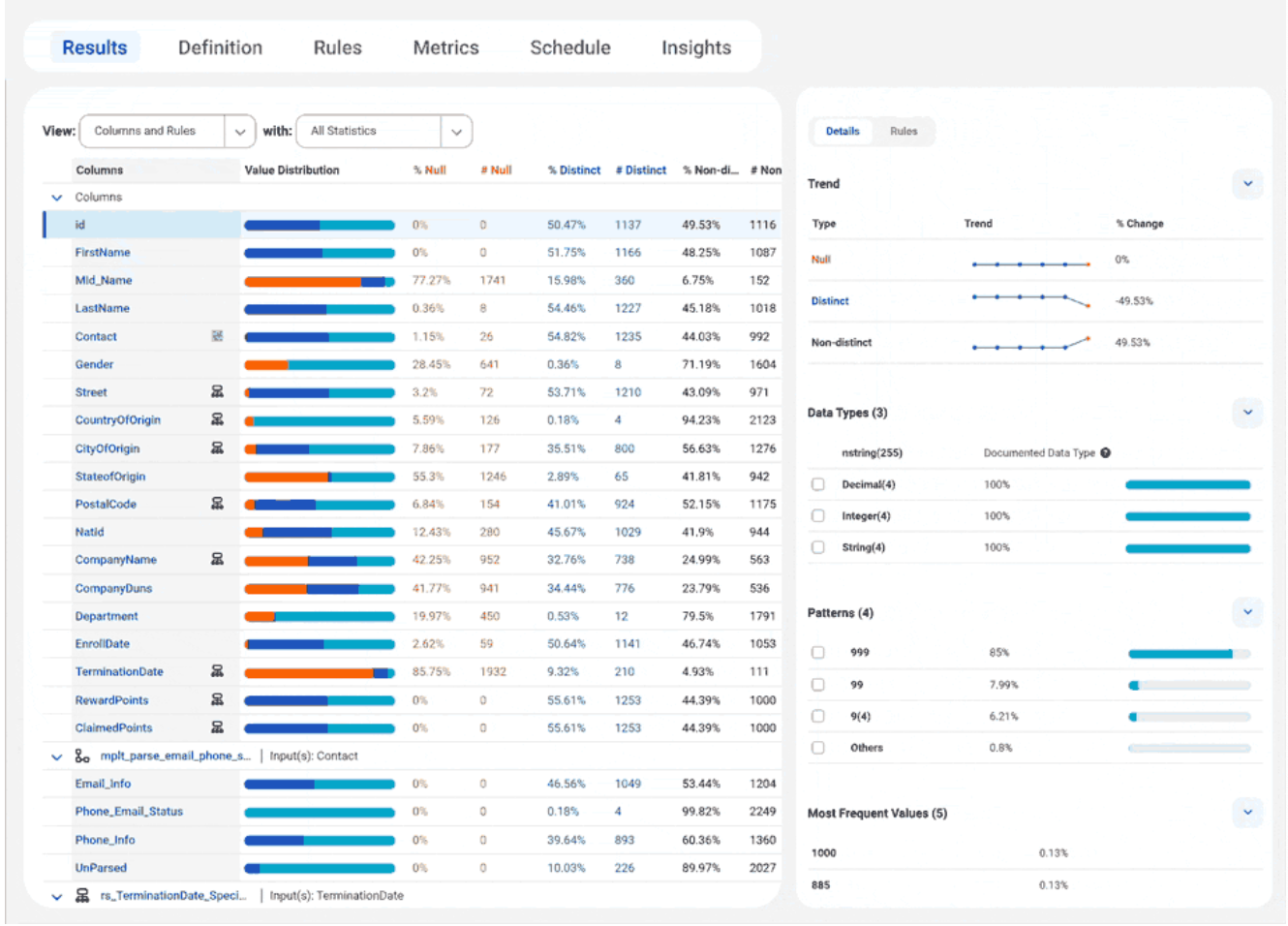Sort by the % Distinct column header
Screen dimensions: 1288x926
point(573,170)
